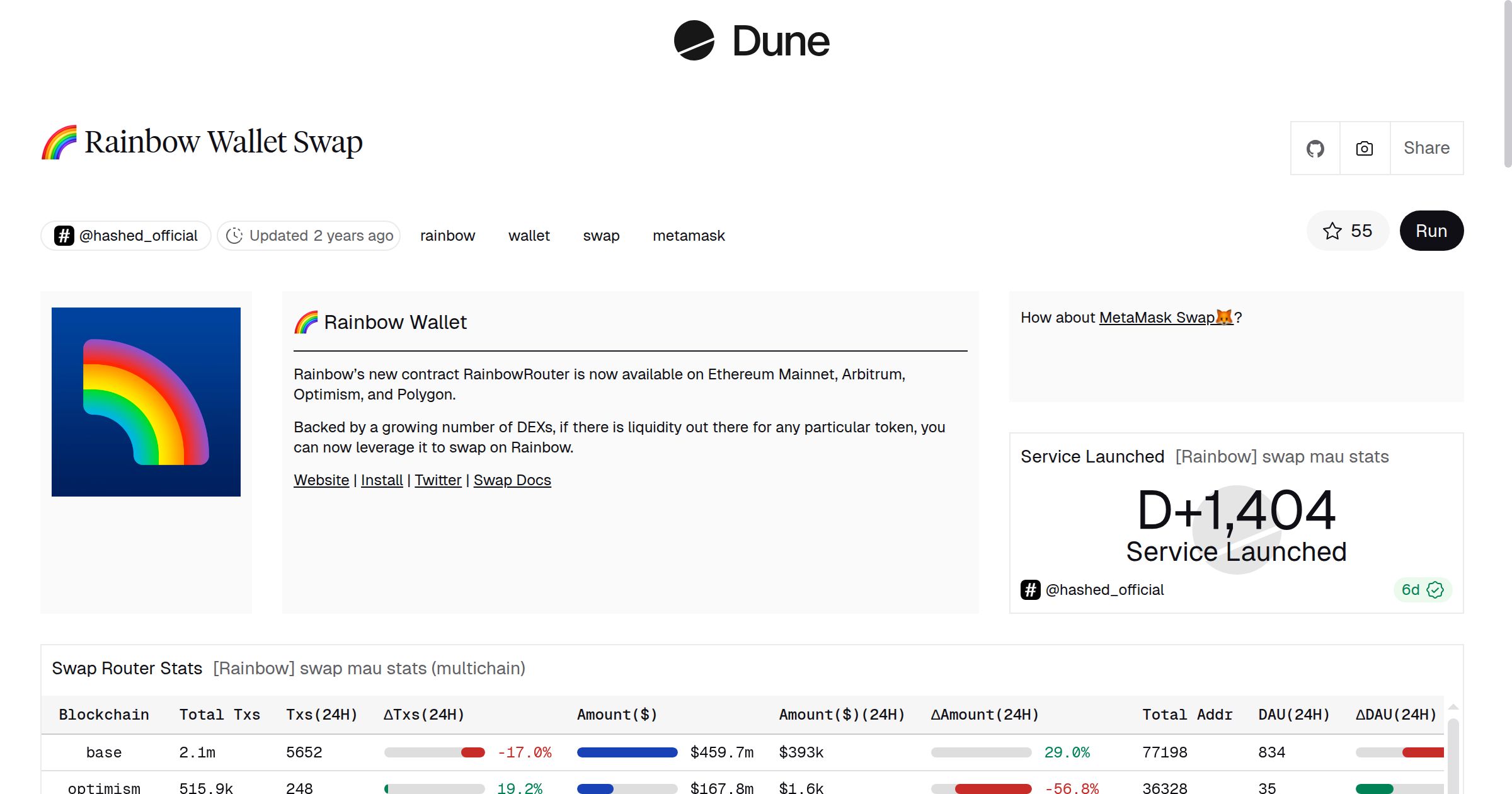Click the Dune logo at the top
This screenshot has width=1512, height=794.
pyautogui.click(x=751, y=41)
